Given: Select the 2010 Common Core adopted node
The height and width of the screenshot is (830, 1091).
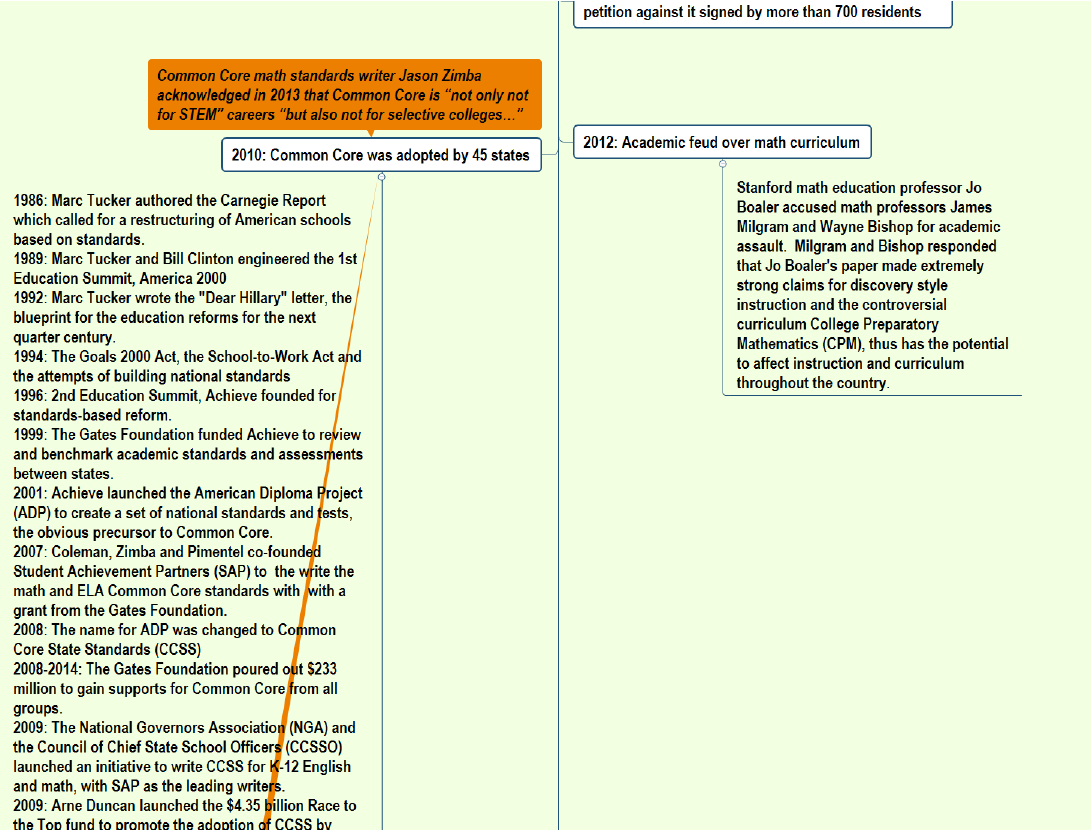Looking at the screenshot, I should tap(380, 155).
